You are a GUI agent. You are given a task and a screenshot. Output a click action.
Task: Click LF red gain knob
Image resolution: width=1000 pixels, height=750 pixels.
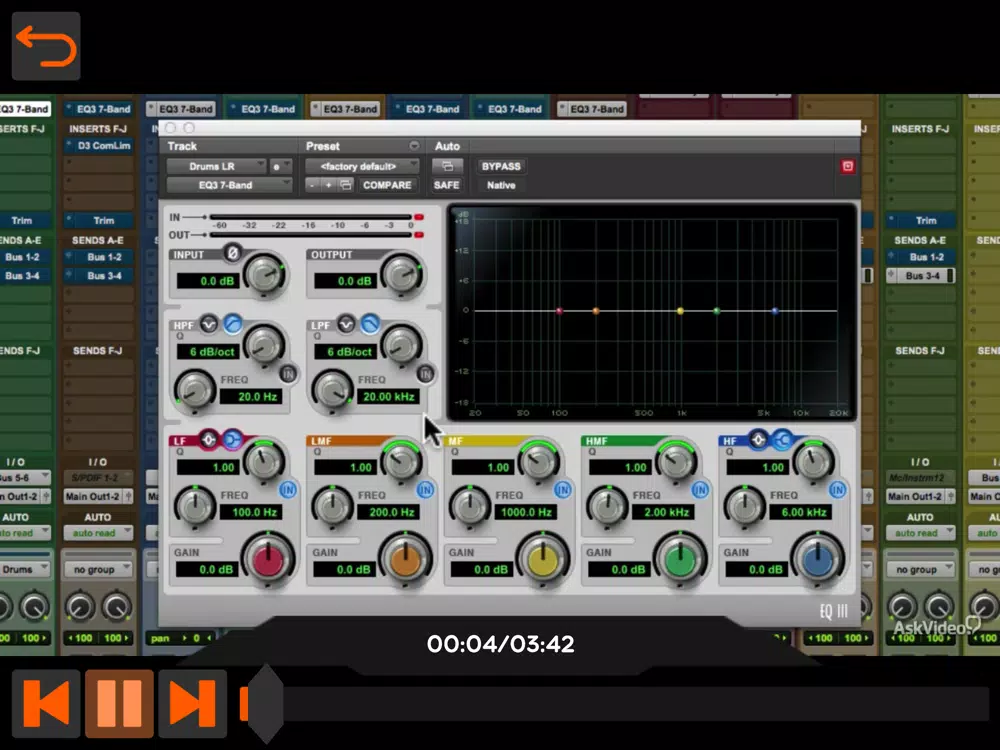(x=268, y=560)
